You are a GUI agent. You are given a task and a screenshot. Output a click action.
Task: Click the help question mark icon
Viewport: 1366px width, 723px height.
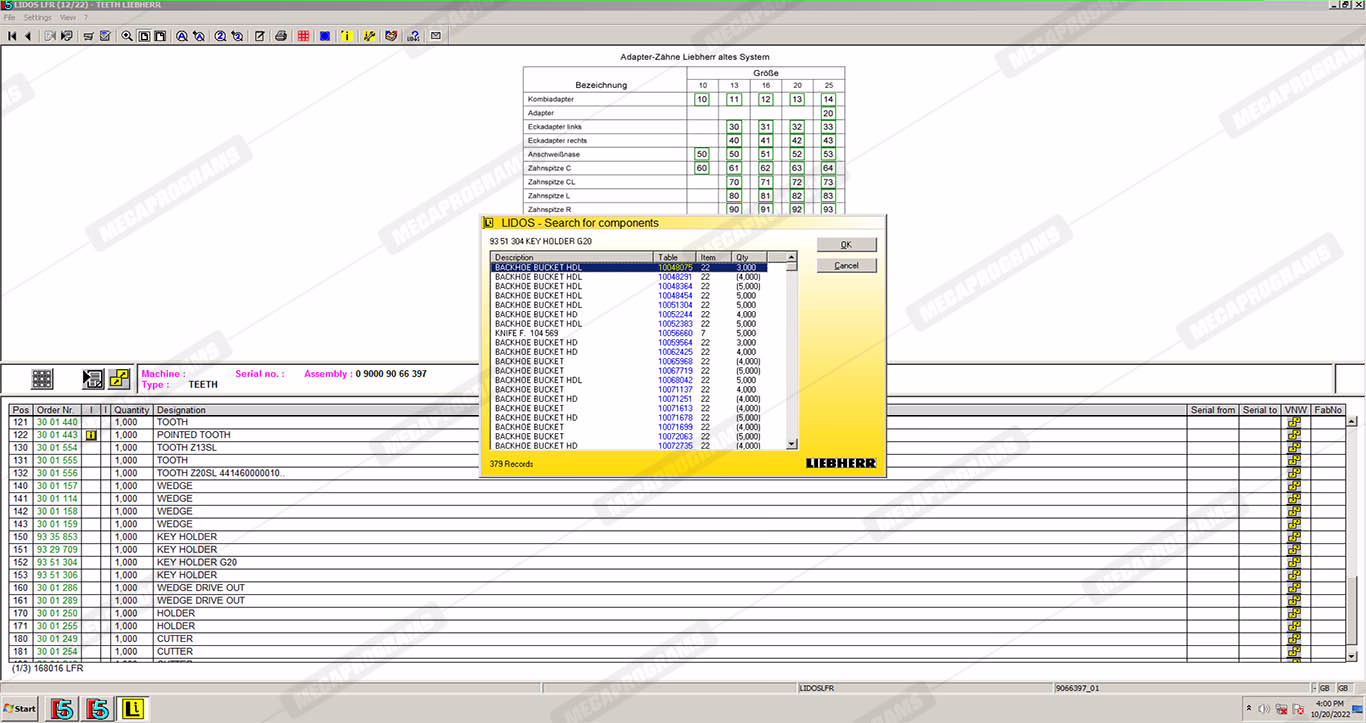pos(413,36)
